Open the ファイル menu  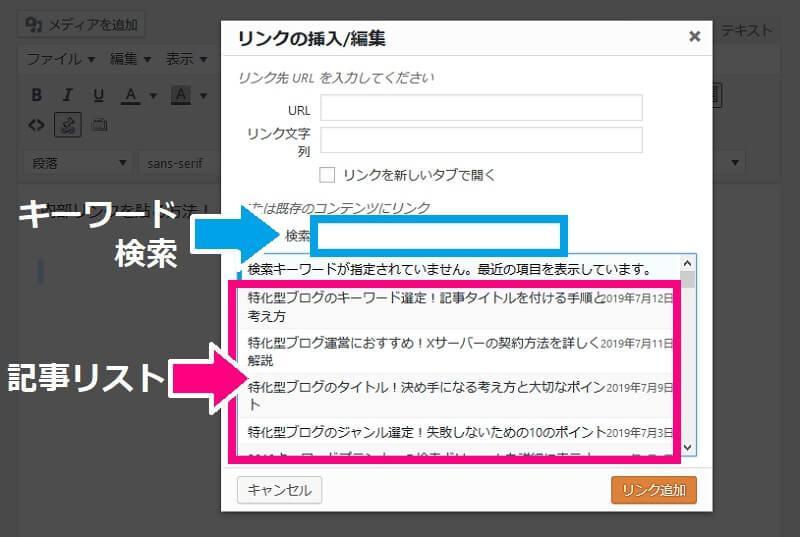(60, 59)
